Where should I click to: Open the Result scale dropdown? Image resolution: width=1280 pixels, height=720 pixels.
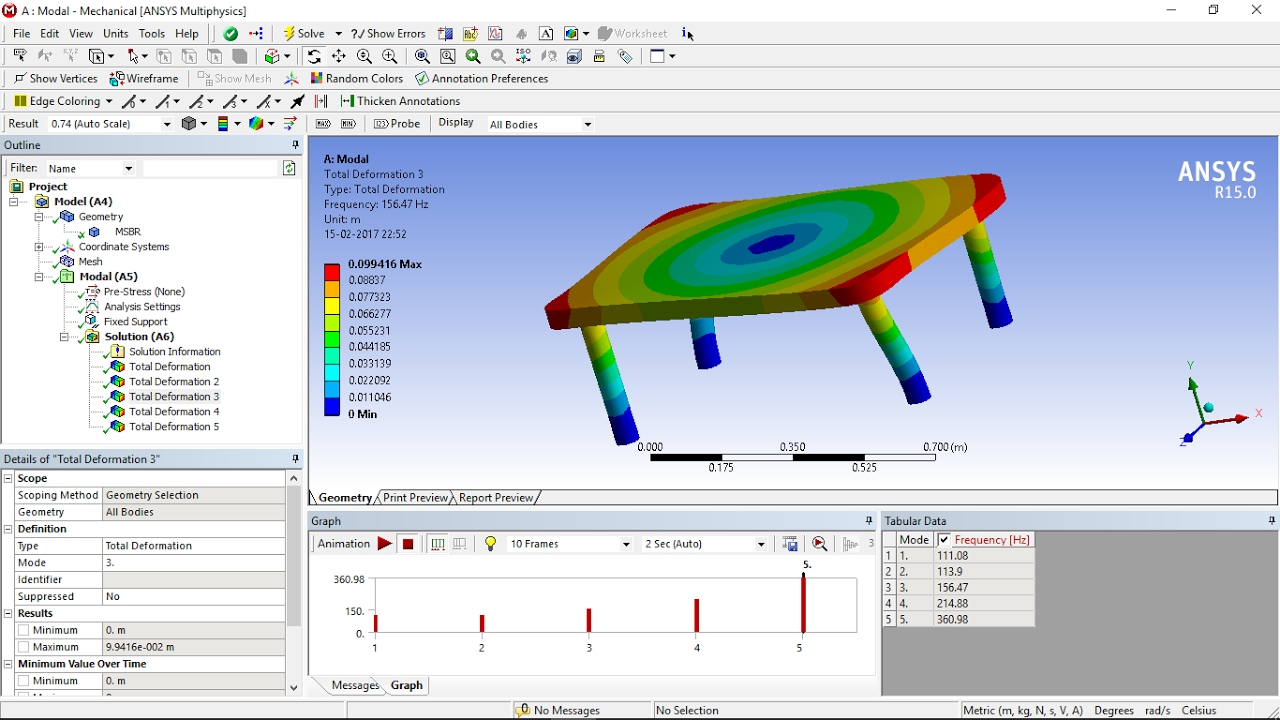pyautogui.click(x=166, y=125)
